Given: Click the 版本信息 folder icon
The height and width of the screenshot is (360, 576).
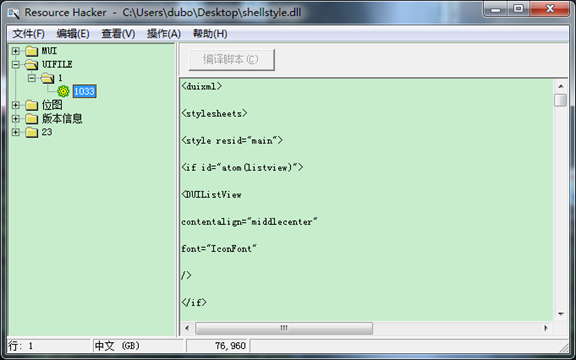Looking at the screenshot, I should pos(32,118).
